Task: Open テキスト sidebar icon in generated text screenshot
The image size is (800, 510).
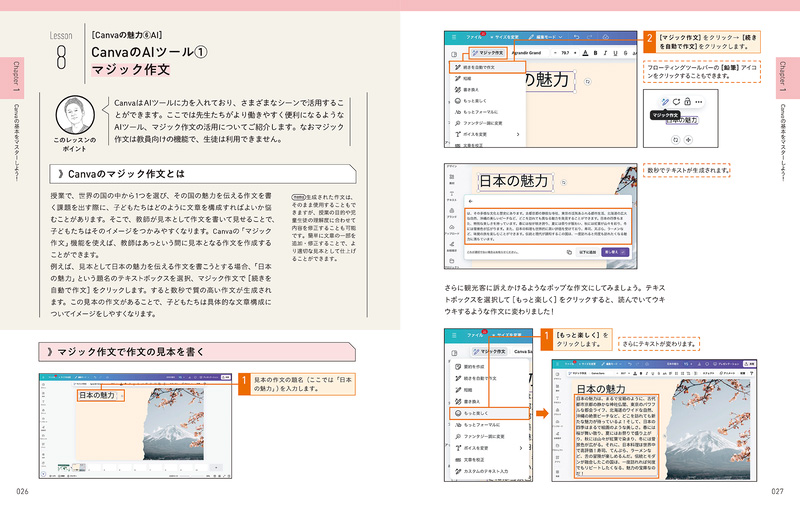Action: tap(452, 194)
